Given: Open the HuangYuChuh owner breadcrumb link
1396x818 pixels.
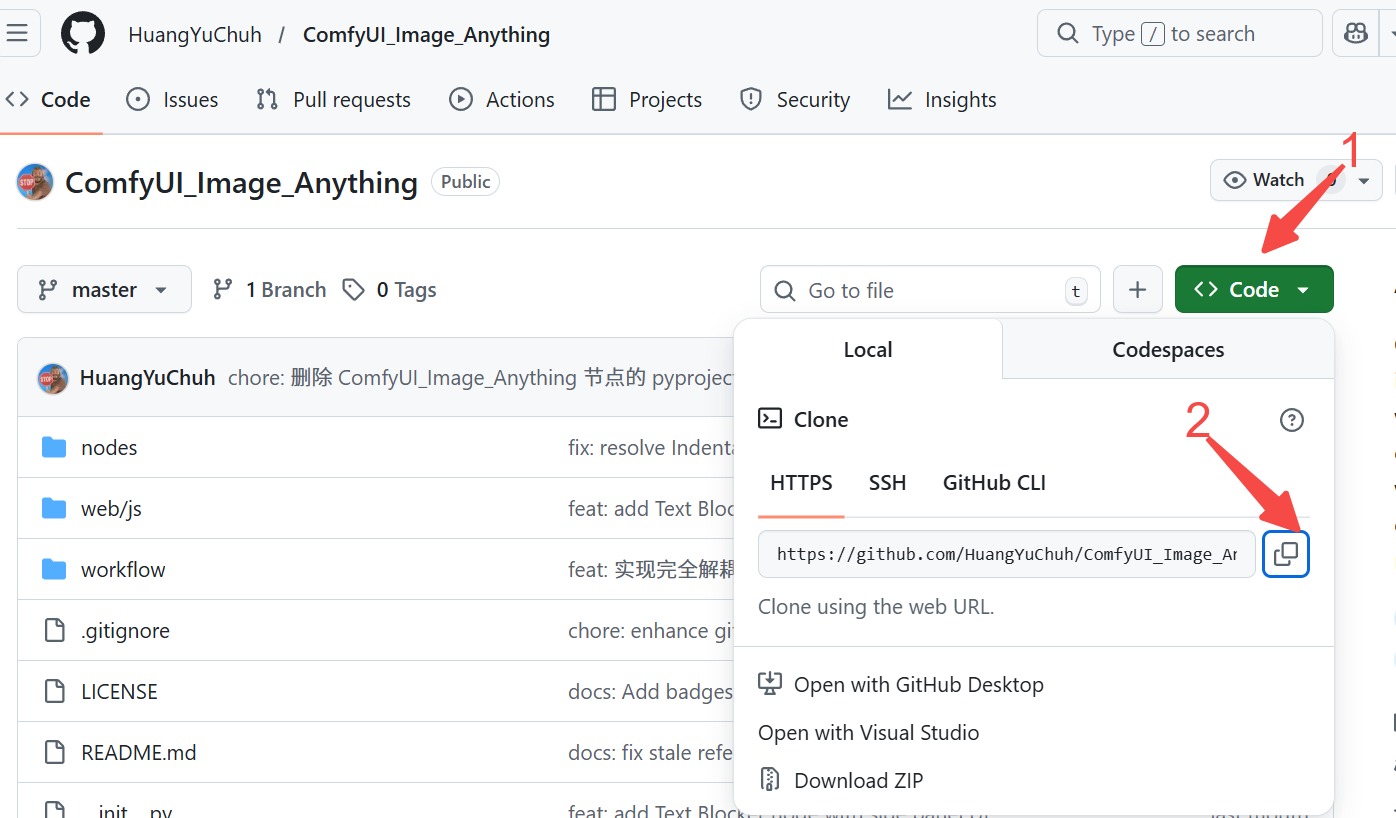Looking at the screenshot, I should [x=195, y=34].
